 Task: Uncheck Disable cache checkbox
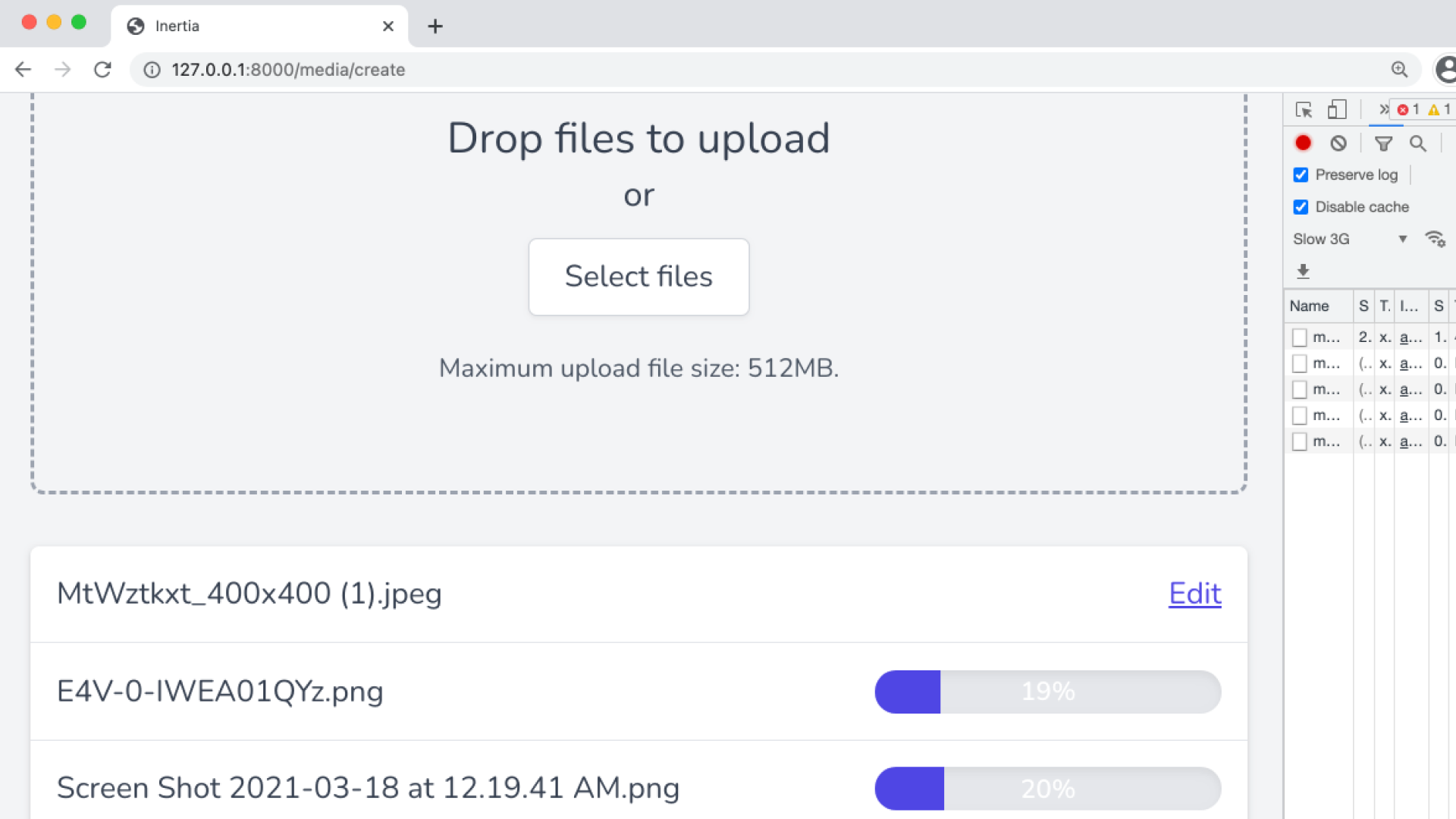tap(1301, 207)
